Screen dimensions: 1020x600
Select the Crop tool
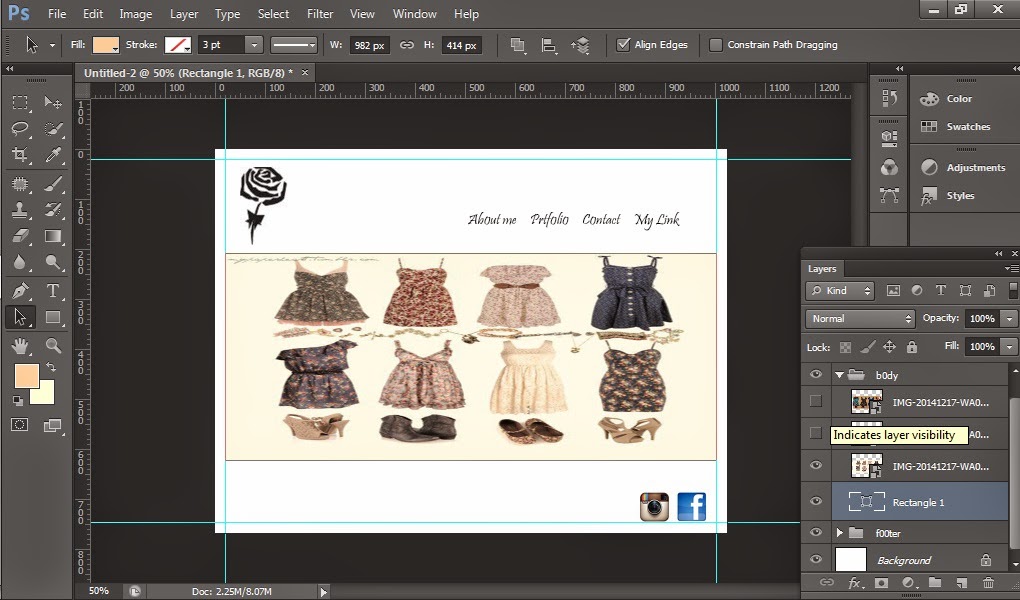coord(20,155)
